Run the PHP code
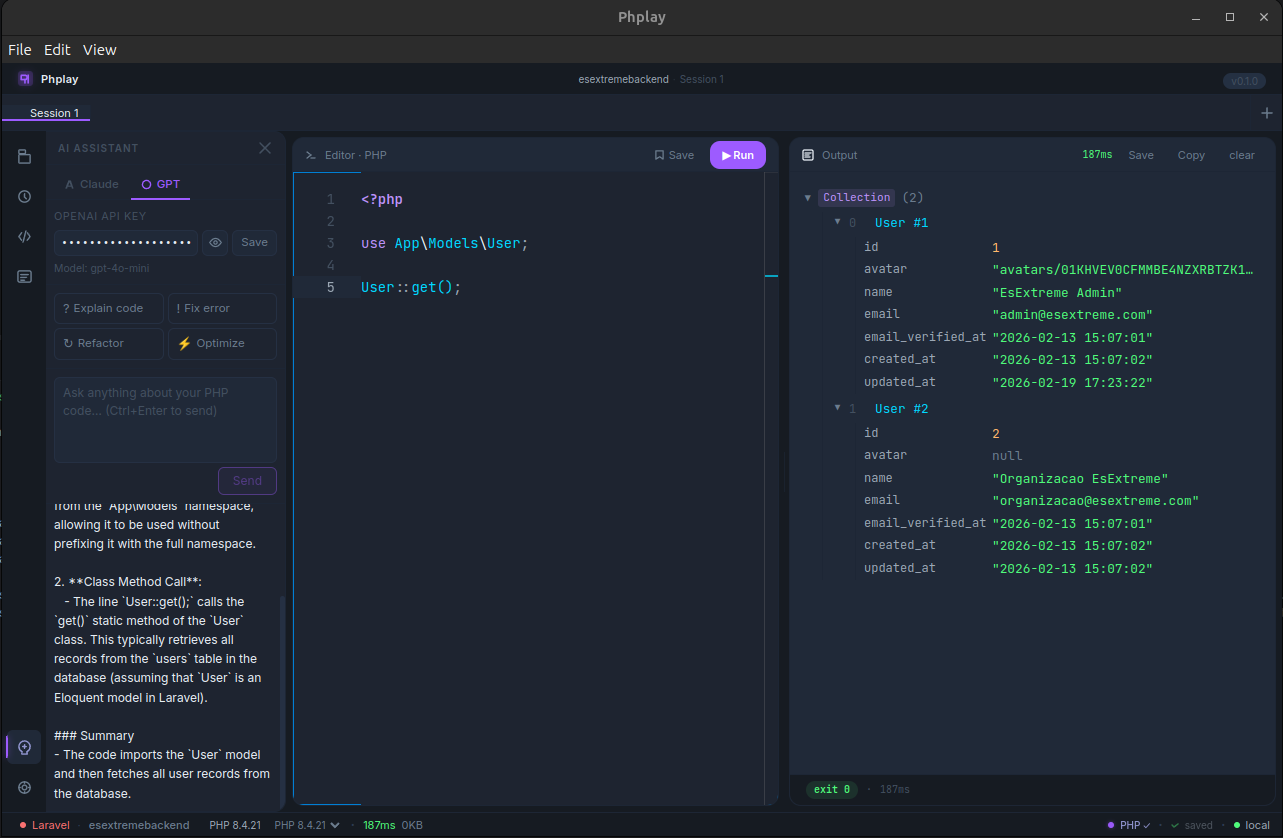 (738, 155)
